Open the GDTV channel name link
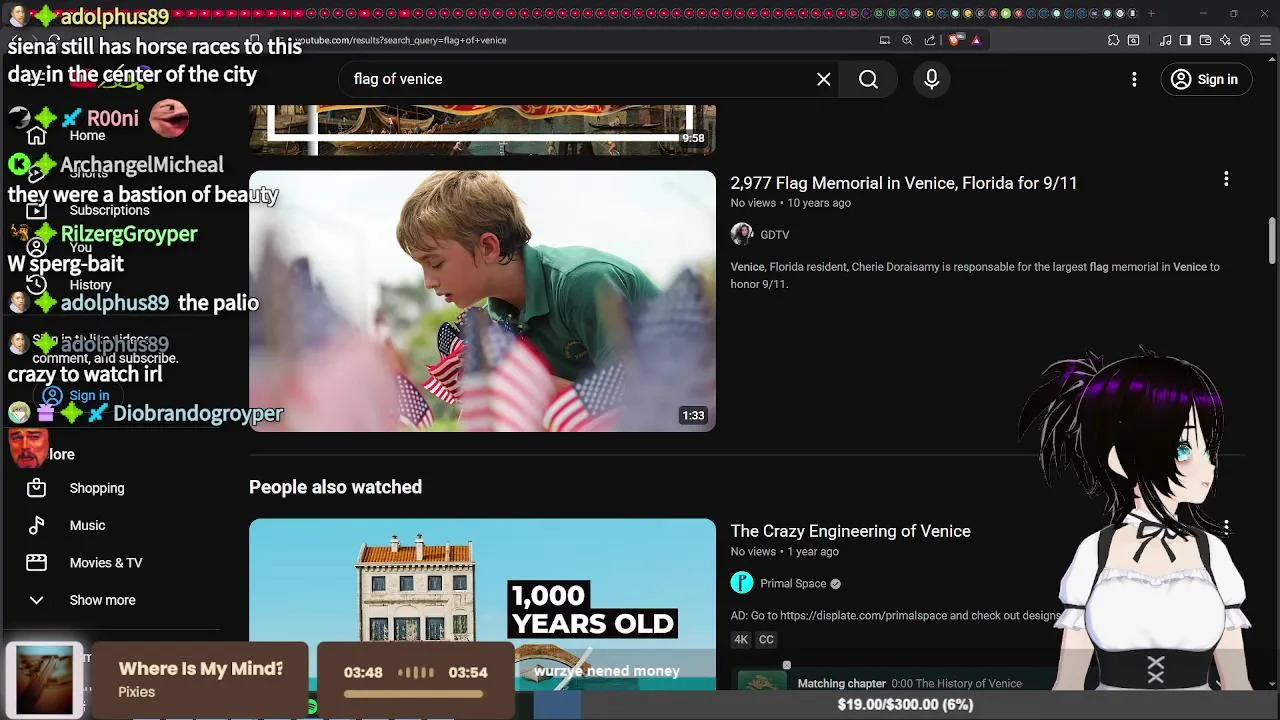Image resolution: width=1280 pixels, height=720 pixels. [775, 235]
